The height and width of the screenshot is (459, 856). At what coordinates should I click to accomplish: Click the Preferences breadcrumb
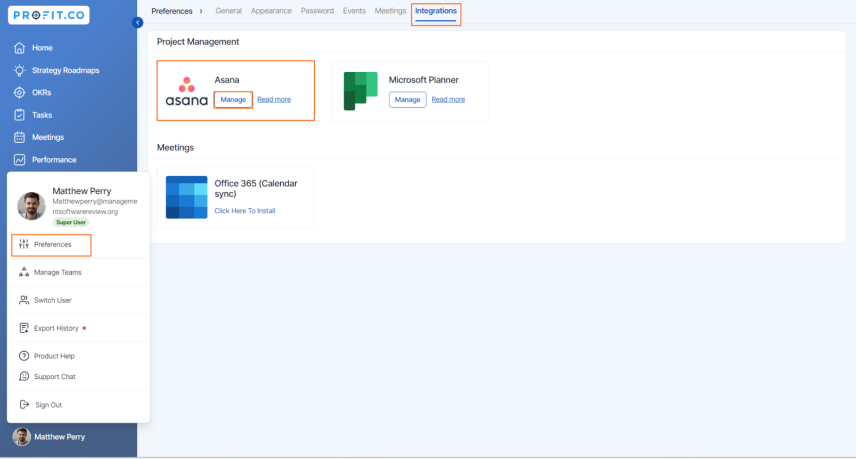(x=172, y=11)
